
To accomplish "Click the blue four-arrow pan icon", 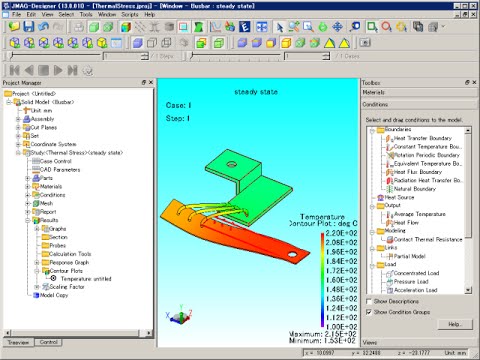I will [x=337, y=27].
